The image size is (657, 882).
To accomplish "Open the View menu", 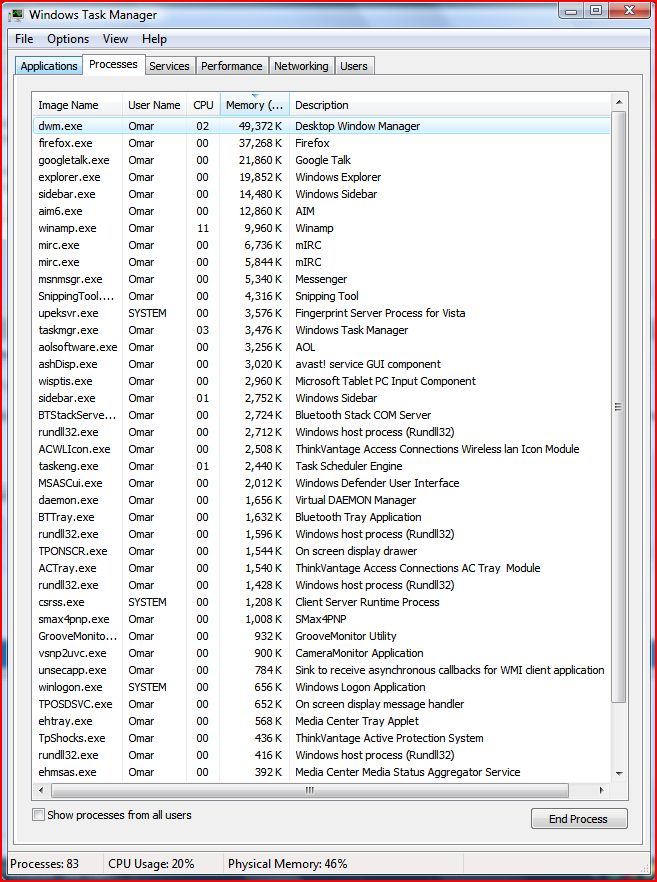I will [115, 39].
